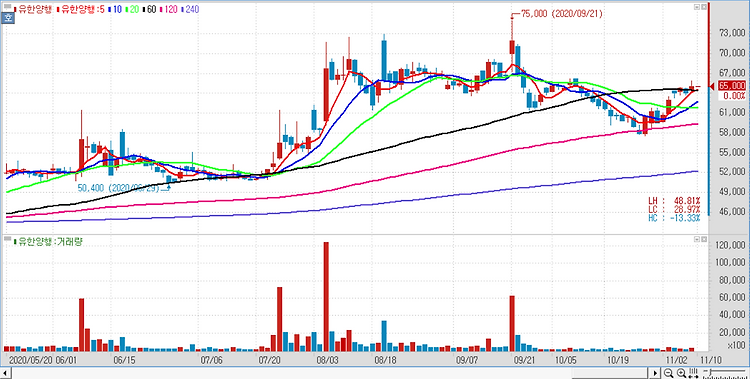Click the 120,000 volume axis label
This screenshot has width=750, height=379.
click(x=730, y=245)
